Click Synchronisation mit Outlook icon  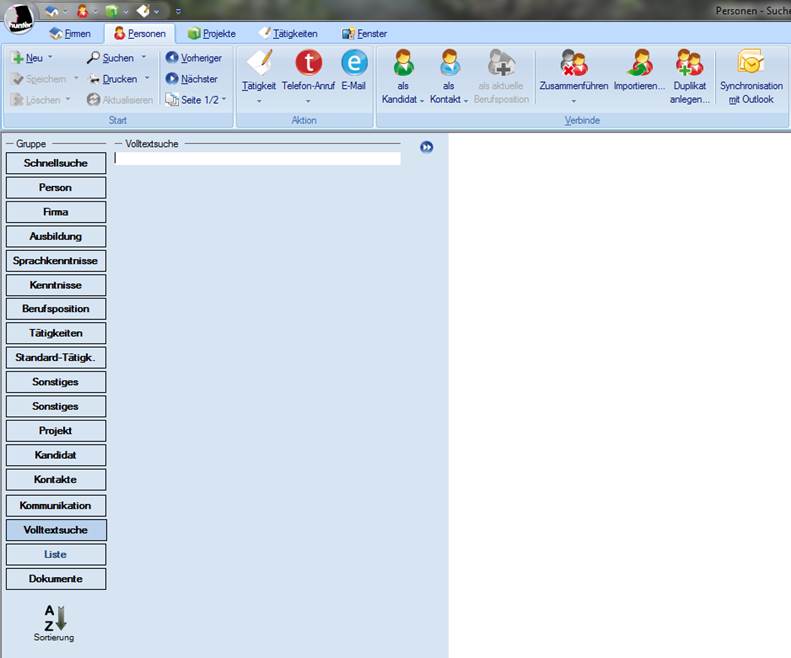point(751,63)
